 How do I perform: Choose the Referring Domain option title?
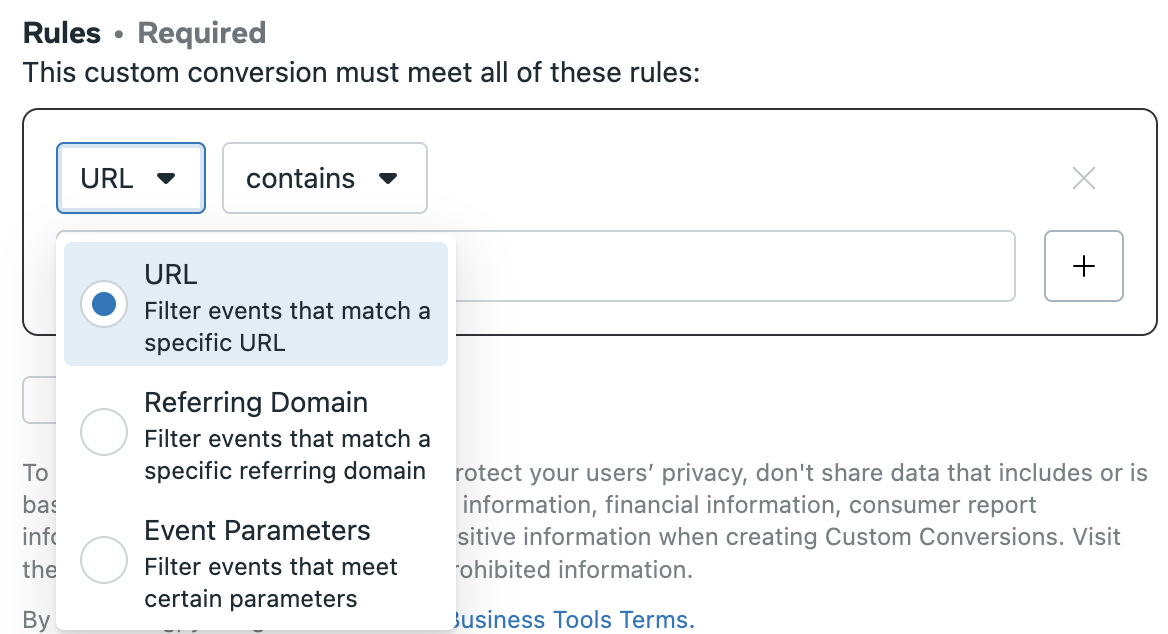(x=256, y=402)
